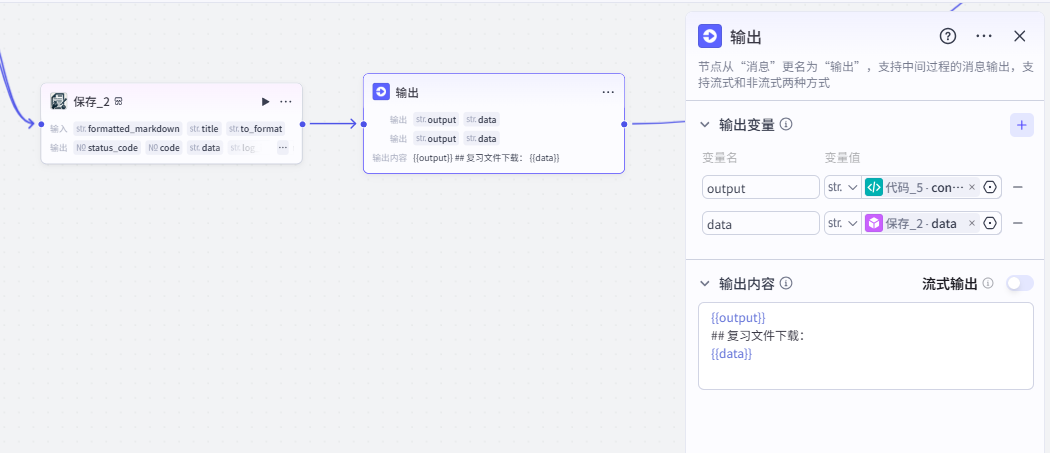
Task: Click the right output port of 输出 node
Action: point(624,124)
